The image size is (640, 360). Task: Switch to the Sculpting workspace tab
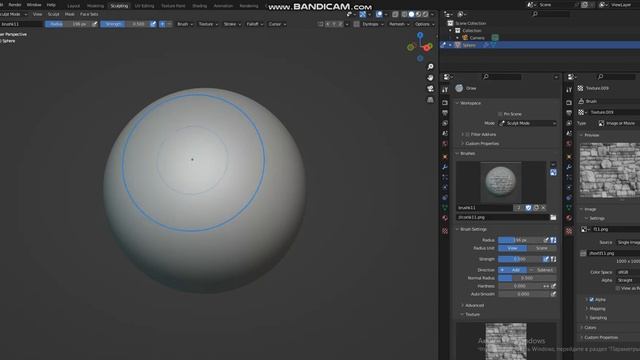pyautogui.click(x=119, y=6)
